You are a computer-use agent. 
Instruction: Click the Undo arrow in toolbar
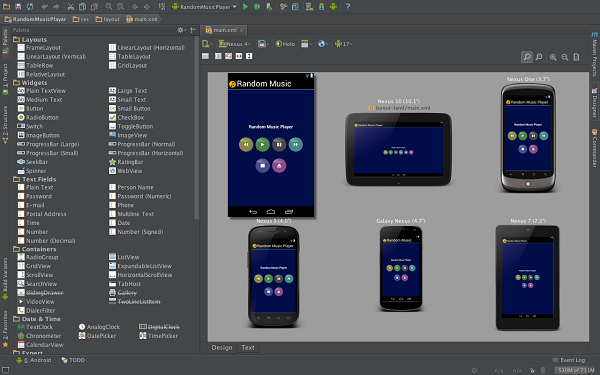point(45,7)
